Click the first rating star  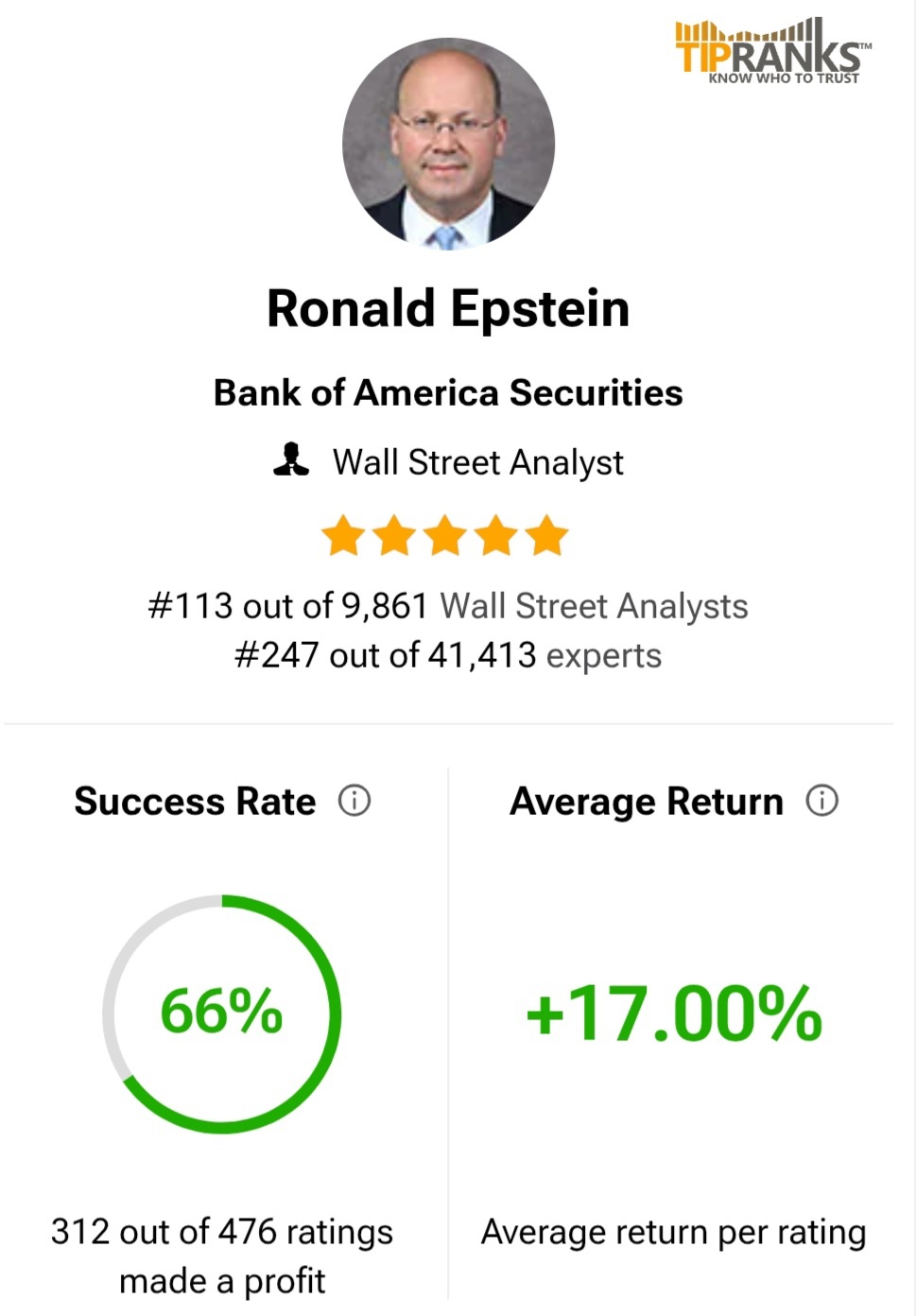(343, 535)
